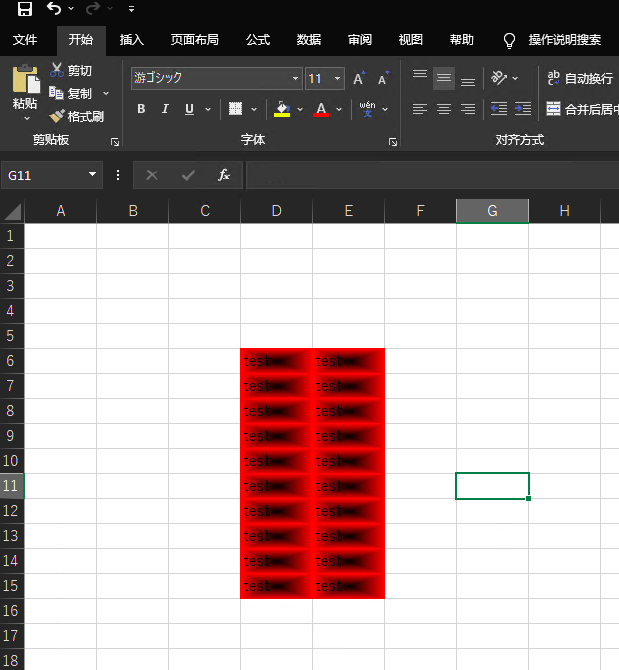Screen dimensions: 619x670
Task: Click 合并后居中 merge and center
Action: coord(582,109)
